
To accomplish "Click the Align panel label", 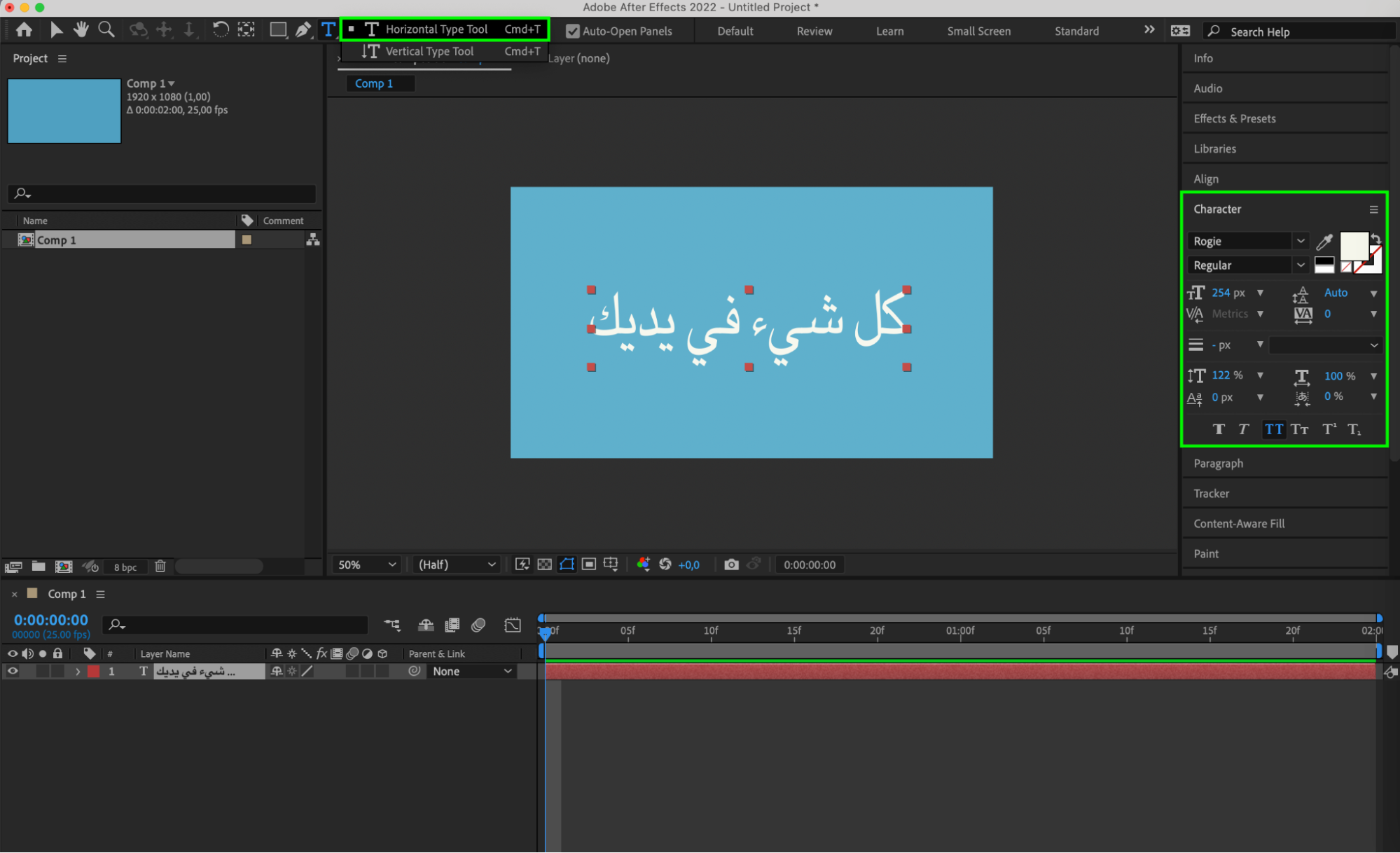I will (1208, 178).
